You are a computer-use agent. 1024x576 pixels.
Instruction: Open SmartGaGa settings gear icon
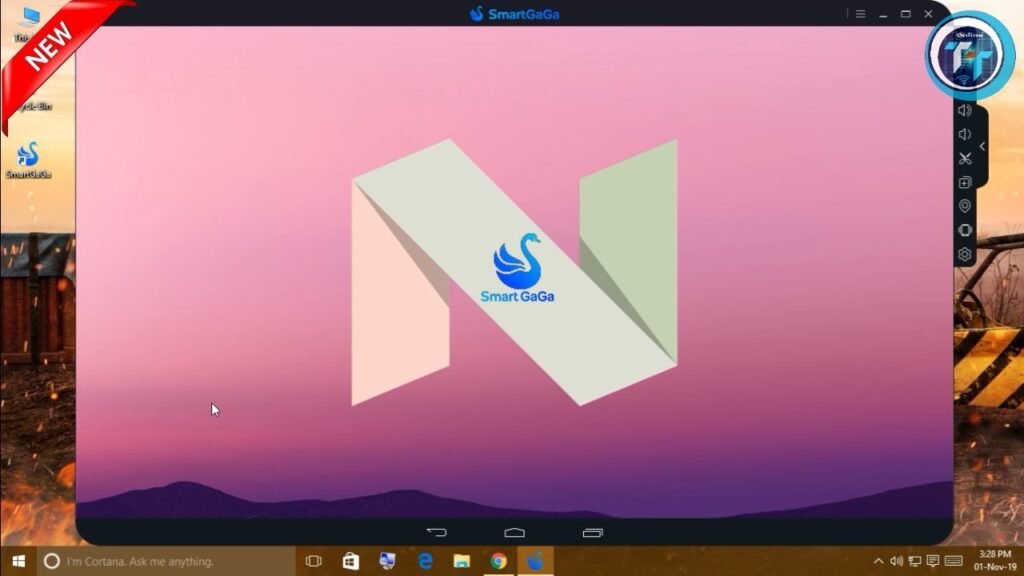tap(965, 255)
